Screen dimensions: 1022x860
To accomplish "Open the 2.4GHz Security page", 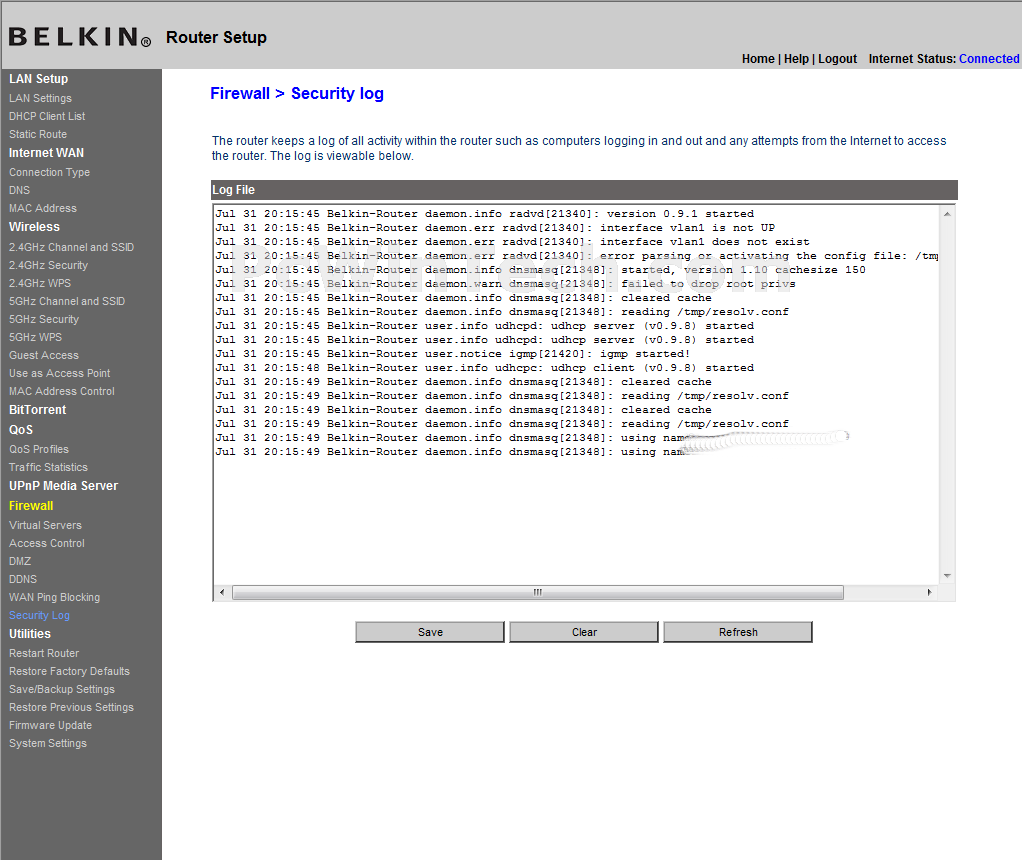I will coord(48,265).
